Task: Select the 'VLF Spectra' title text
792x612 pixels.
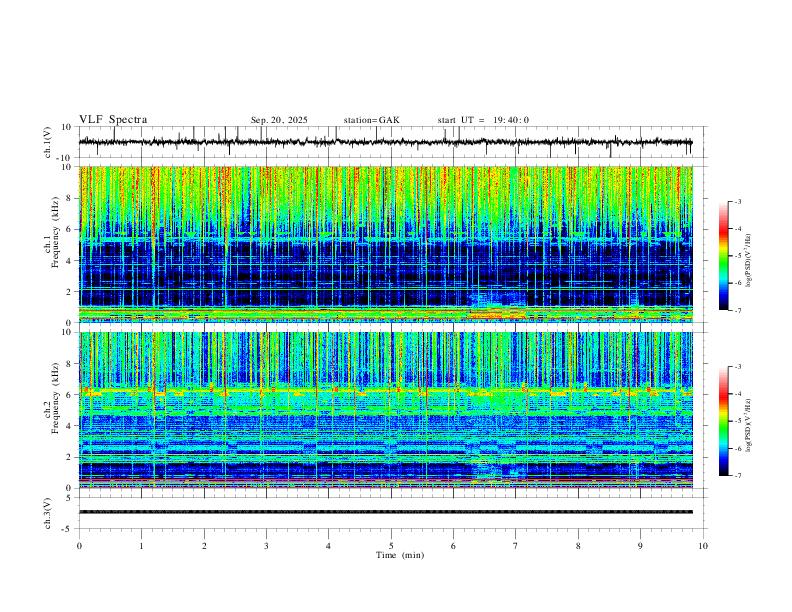Action: click(x=113, y=120)
